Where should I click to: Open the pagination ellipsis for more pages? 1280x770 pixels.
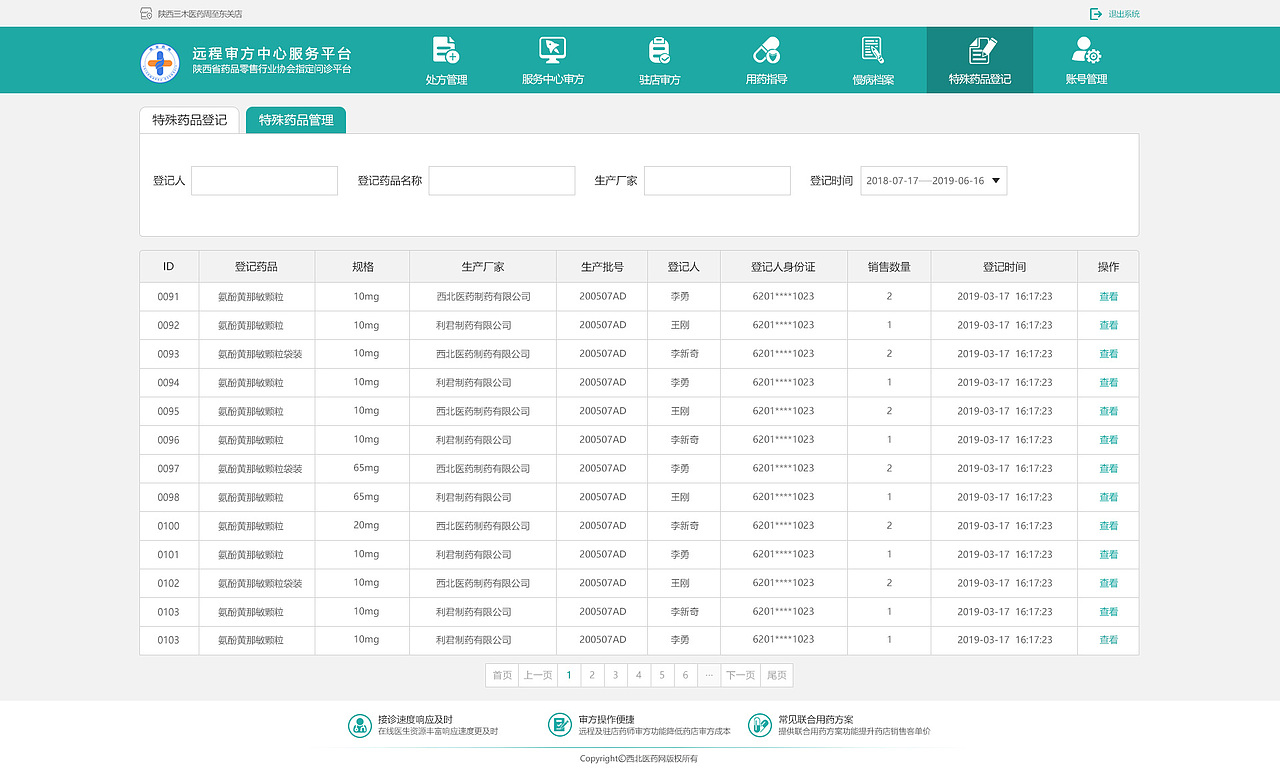[x=709, y=675]
